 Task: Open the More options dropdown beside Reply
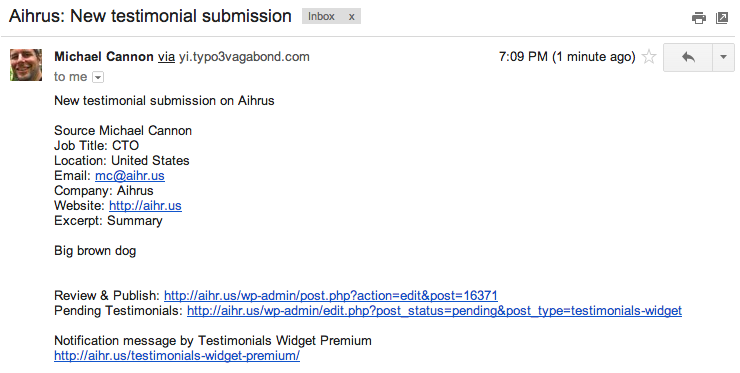723,57
